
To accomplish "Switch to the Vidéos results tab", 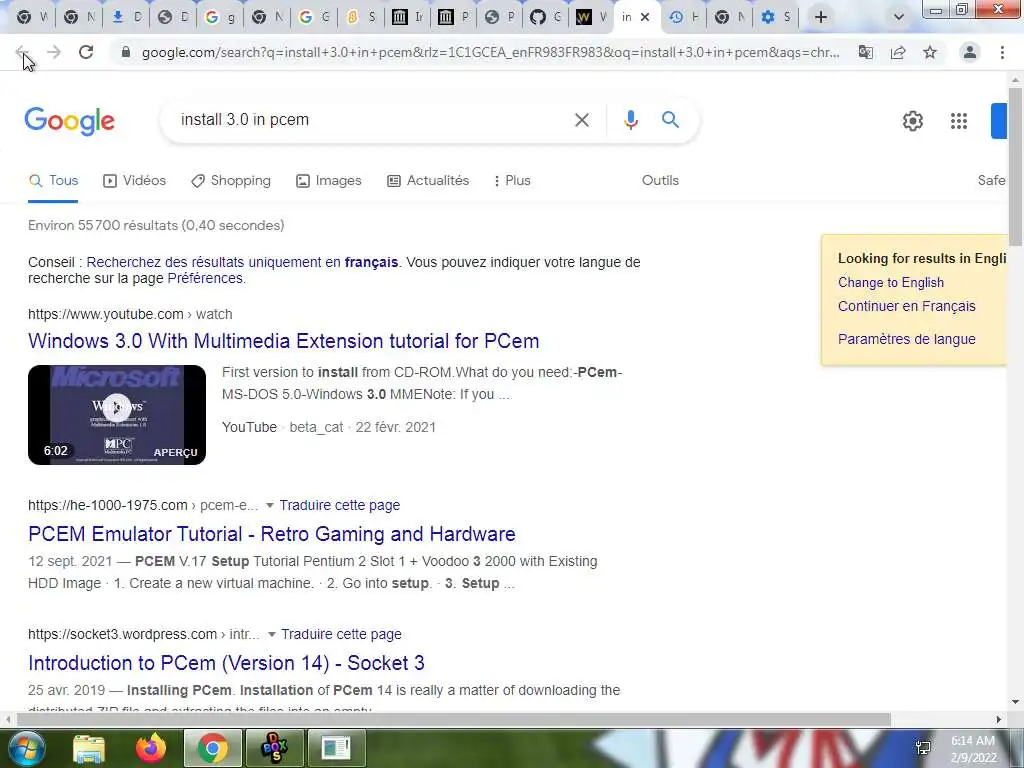I will point(135,181).
